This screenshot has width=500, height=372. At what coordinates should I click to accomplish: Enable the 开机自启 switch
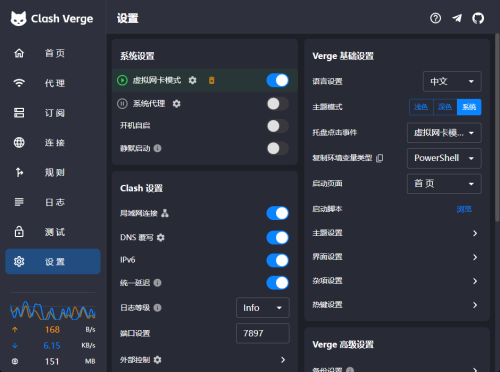[x=277, y=126]
